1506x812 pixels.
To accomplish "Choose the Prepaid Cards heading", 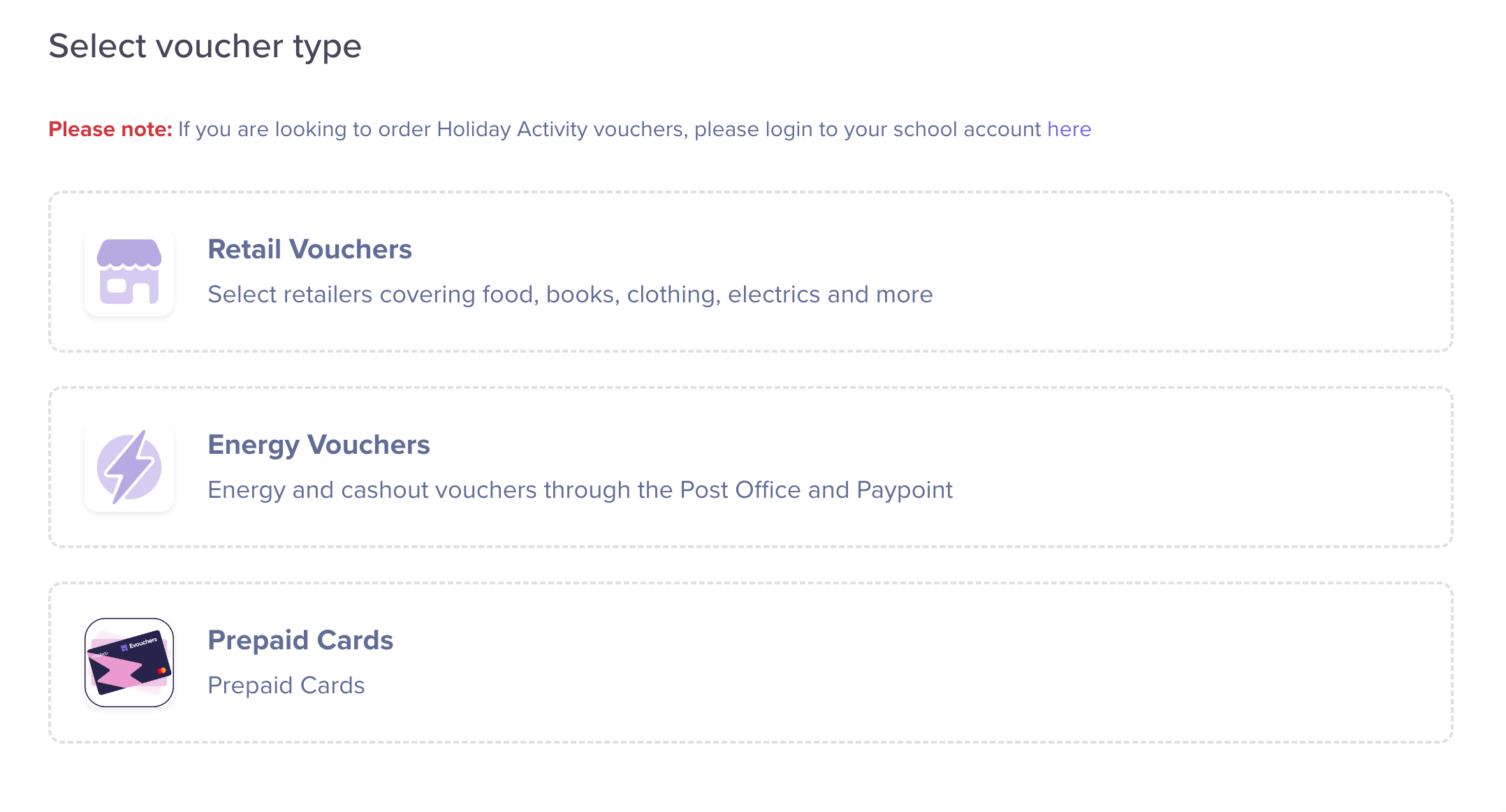I will [300, 640].
